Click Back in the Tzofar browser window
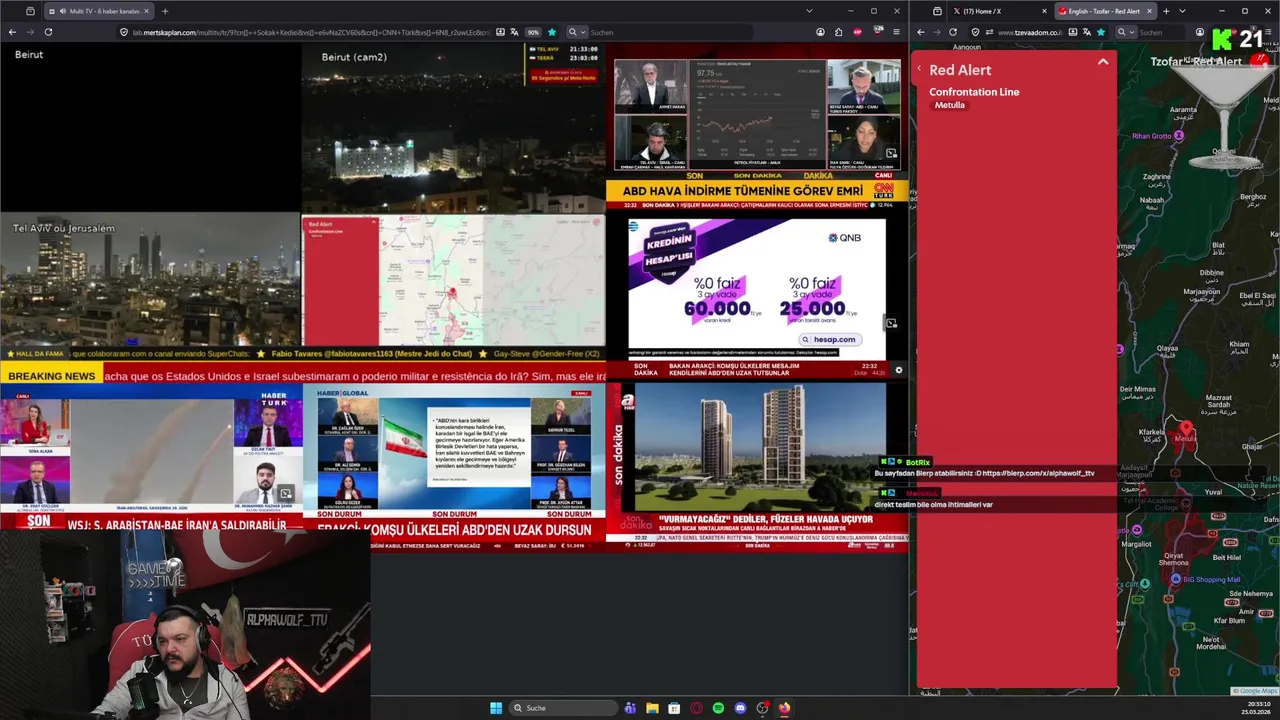The image size is (1280, 720). coord(920,32)
